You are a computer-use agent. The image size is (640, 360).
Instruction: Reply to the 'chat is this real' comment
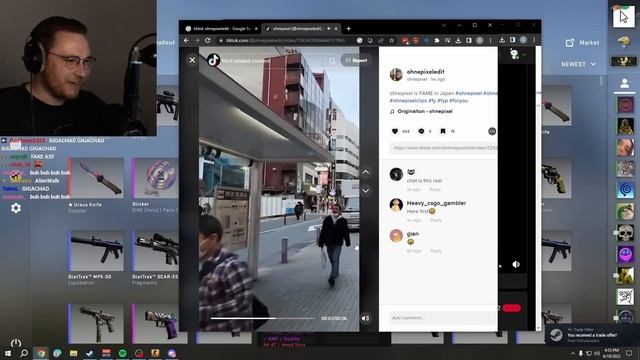point(435,190)
